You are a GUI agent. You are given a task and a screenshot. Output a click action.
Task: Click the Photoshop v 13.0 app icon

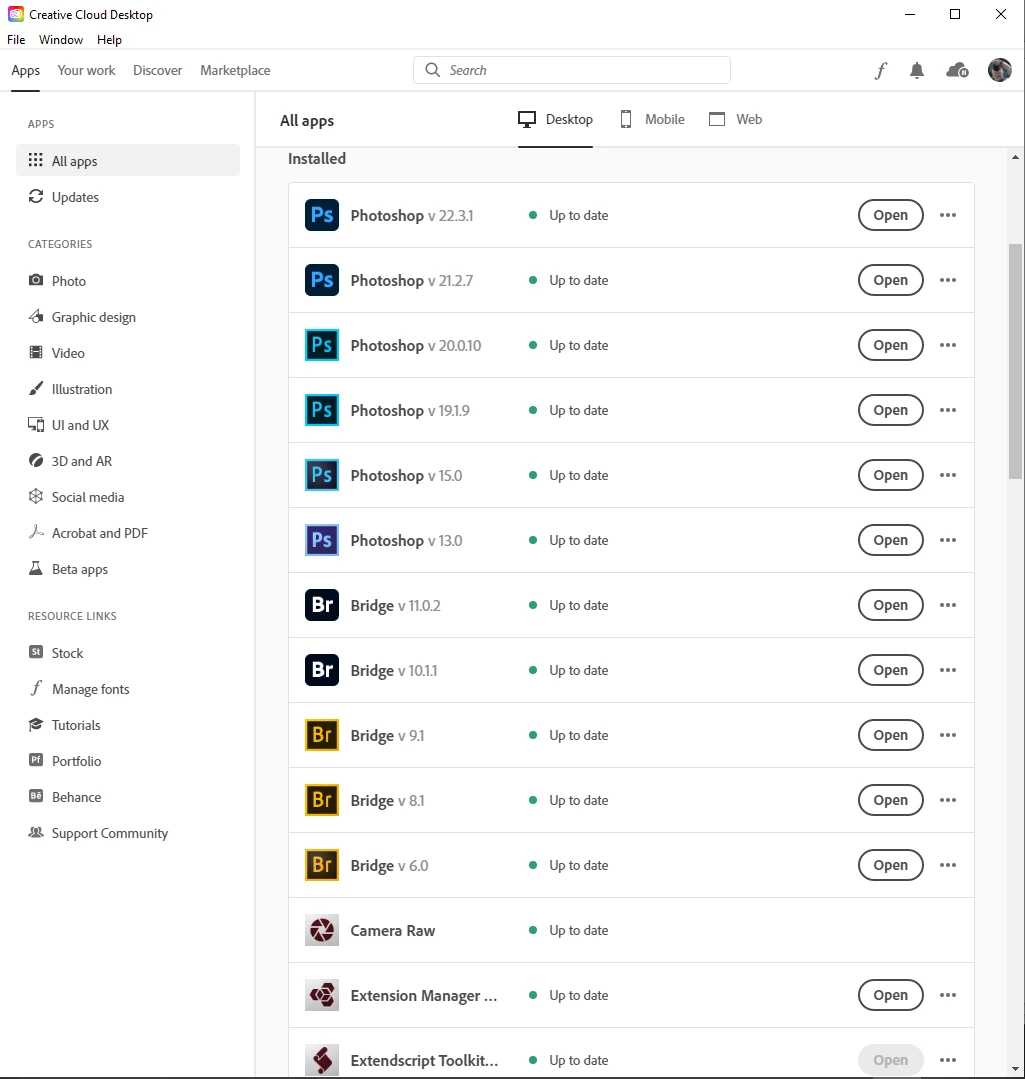tap(322, 540)
